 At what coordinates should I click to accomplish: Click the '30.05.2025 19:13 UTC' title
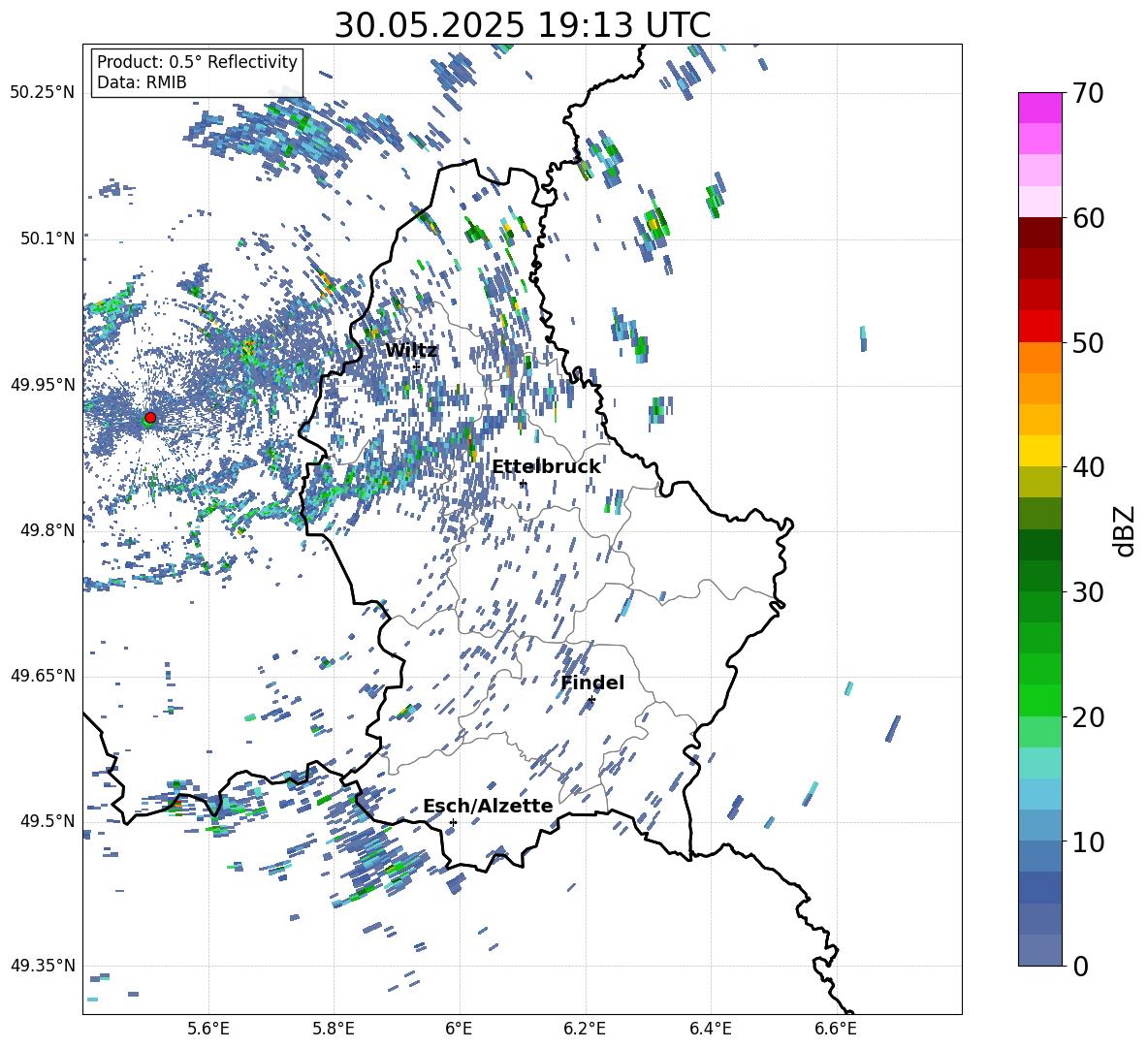tap(523, 25)
